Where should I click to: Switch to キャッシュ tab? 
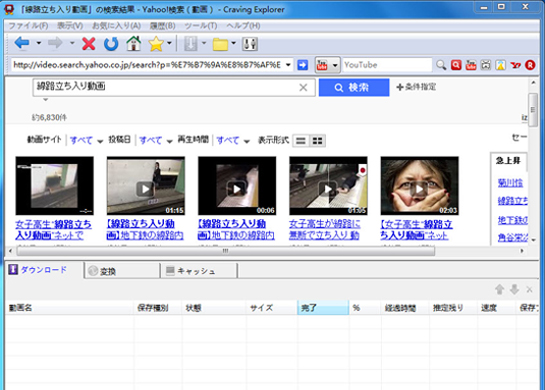199,271
